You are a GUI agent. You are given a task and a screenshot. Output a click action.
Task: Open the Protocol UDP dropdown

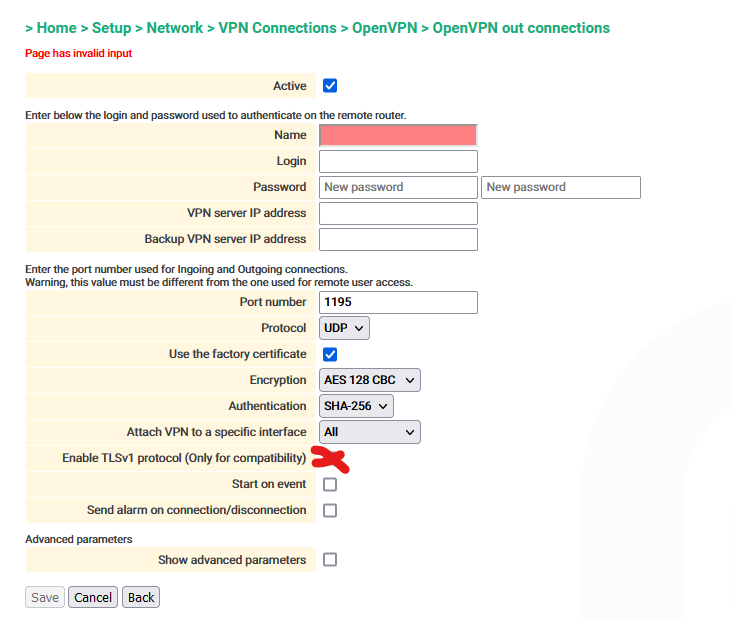pos(345,328)
